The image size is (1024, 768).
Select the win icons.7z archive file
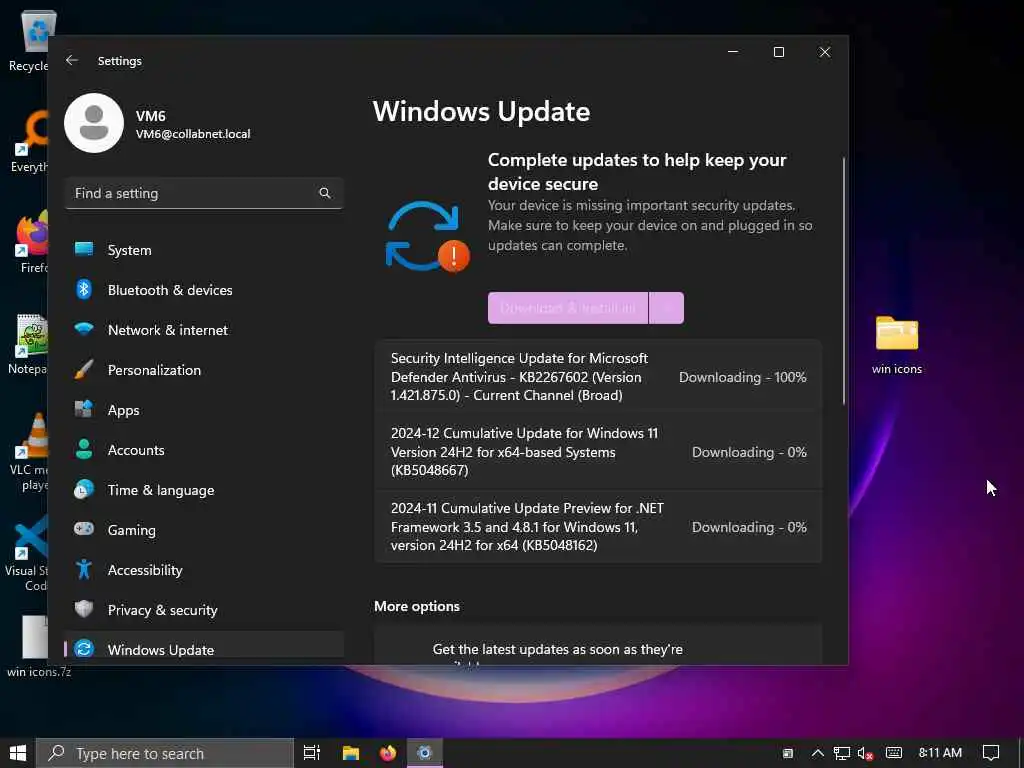coord(36,647)
